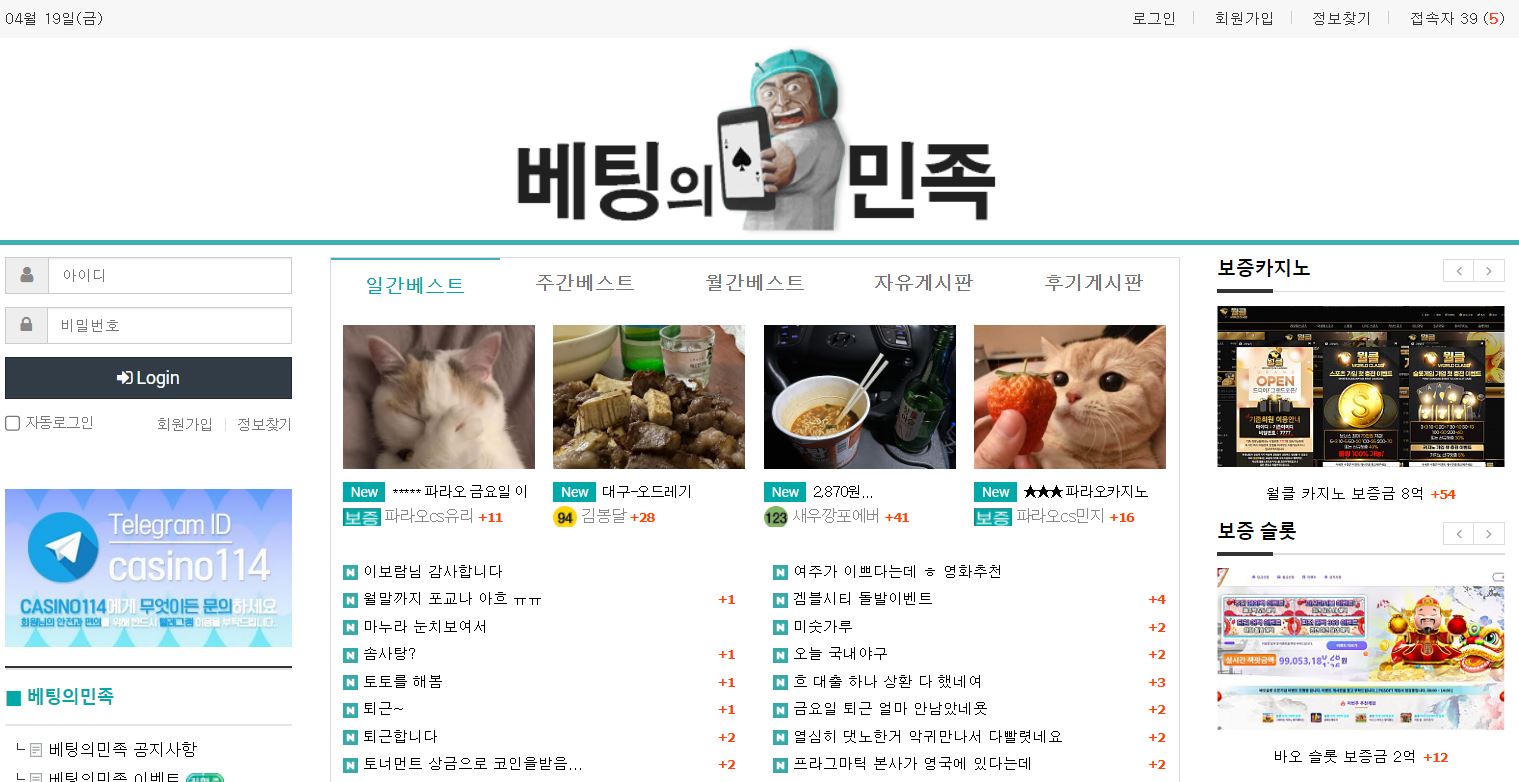Show next item in 보증 슬롯 carousel

click(1490, 534)
